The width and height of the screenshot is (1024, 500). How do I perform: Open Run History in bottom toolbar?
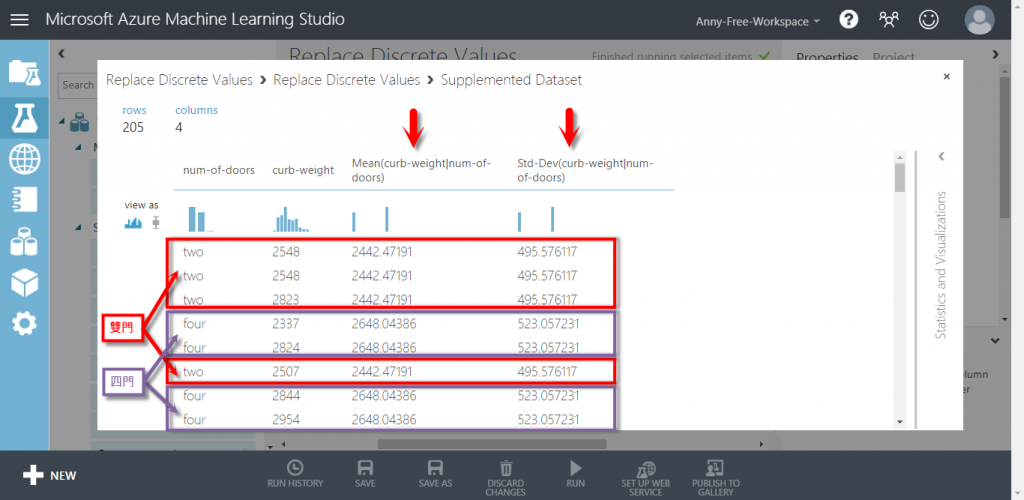[x=295, y=475]
